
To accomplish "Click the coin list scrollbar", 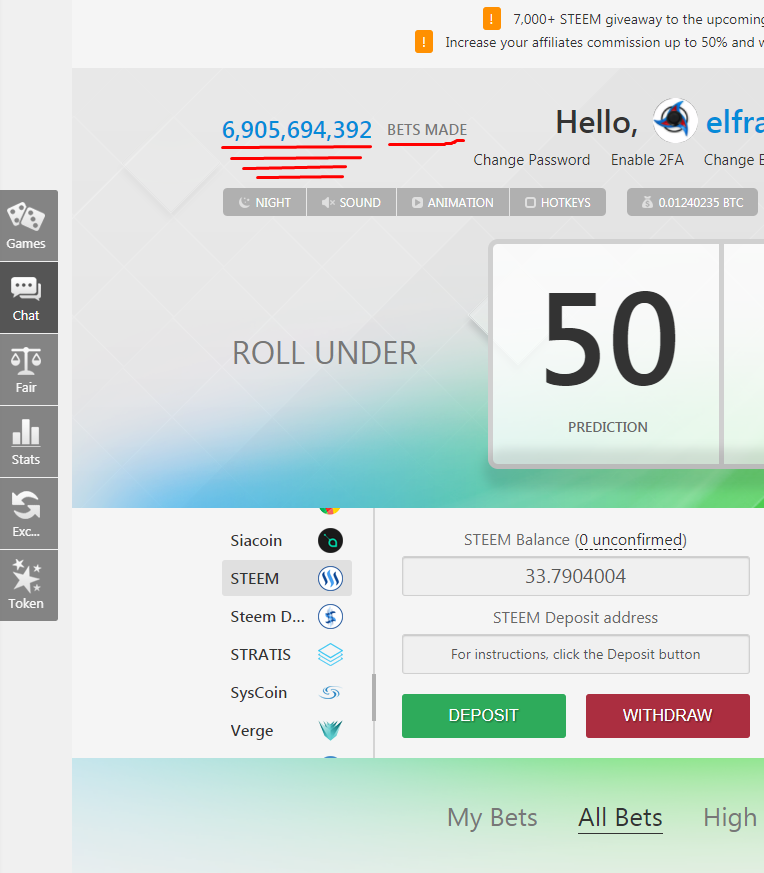I will click(x=374, y=698).
